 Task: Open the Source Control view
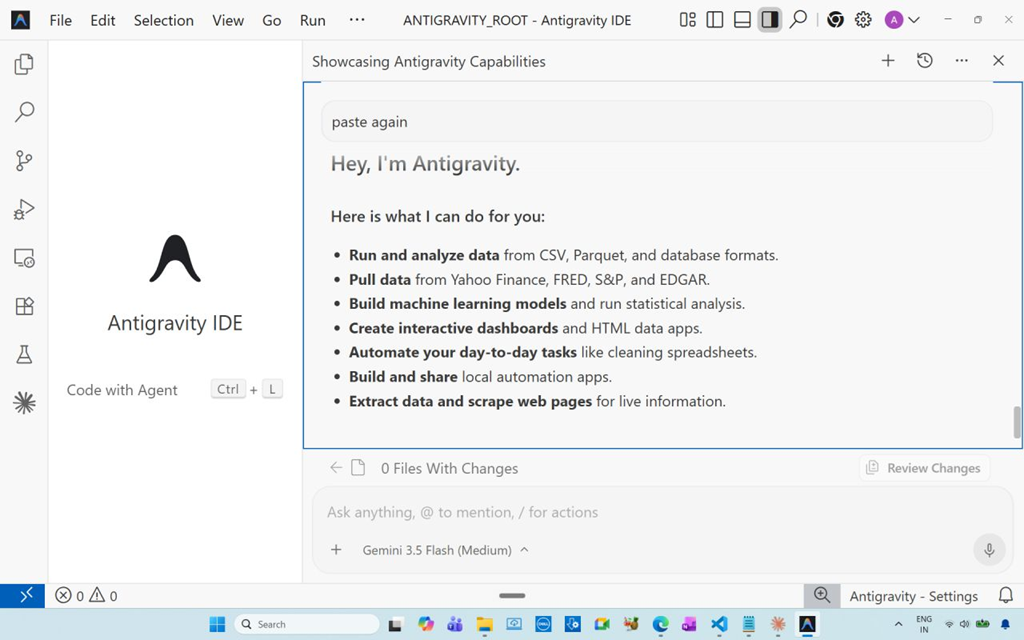(x=24, y=161)
